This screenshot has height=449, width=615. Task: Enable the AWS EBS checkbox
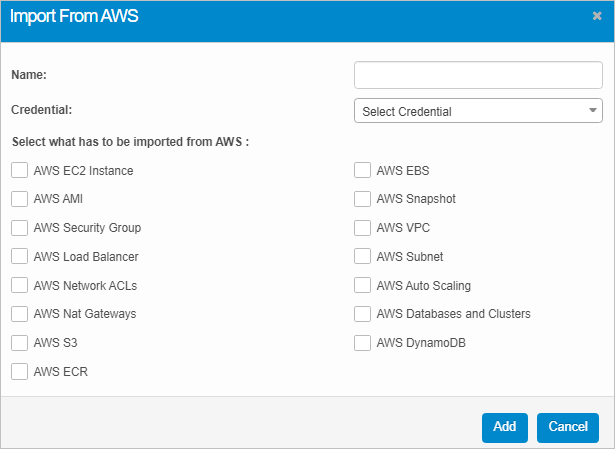coord(363,171)
